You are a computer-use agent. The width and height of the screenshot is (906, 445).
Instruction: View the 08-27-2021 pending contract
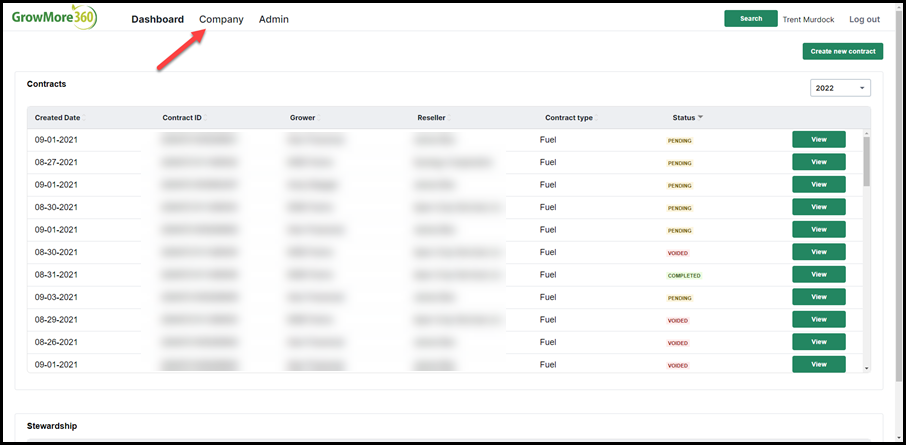pyautogui.click(x=819, y=162)
